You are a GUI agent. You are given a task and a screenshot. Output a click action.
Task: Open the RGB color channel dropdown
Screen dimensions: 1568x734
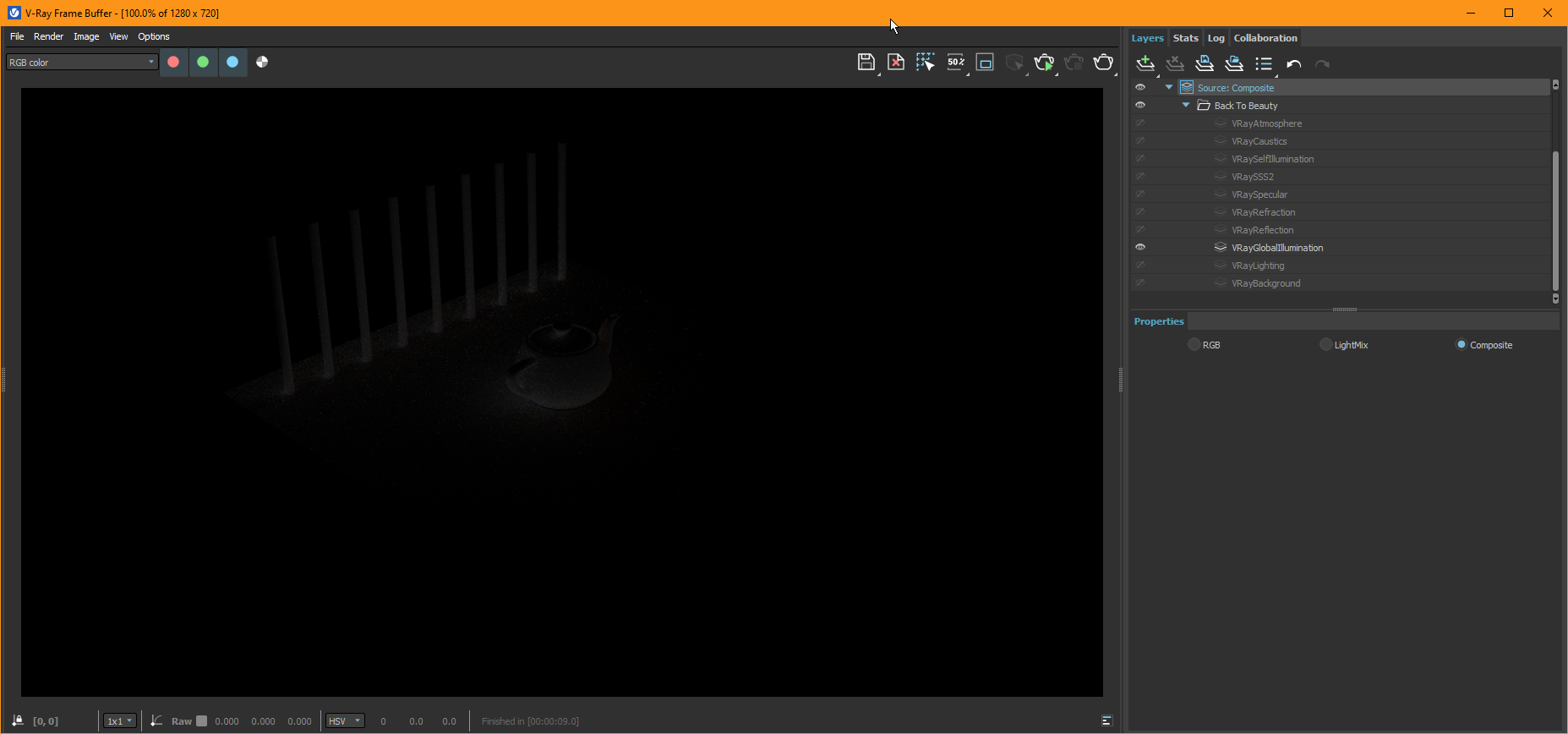(82, 62)
